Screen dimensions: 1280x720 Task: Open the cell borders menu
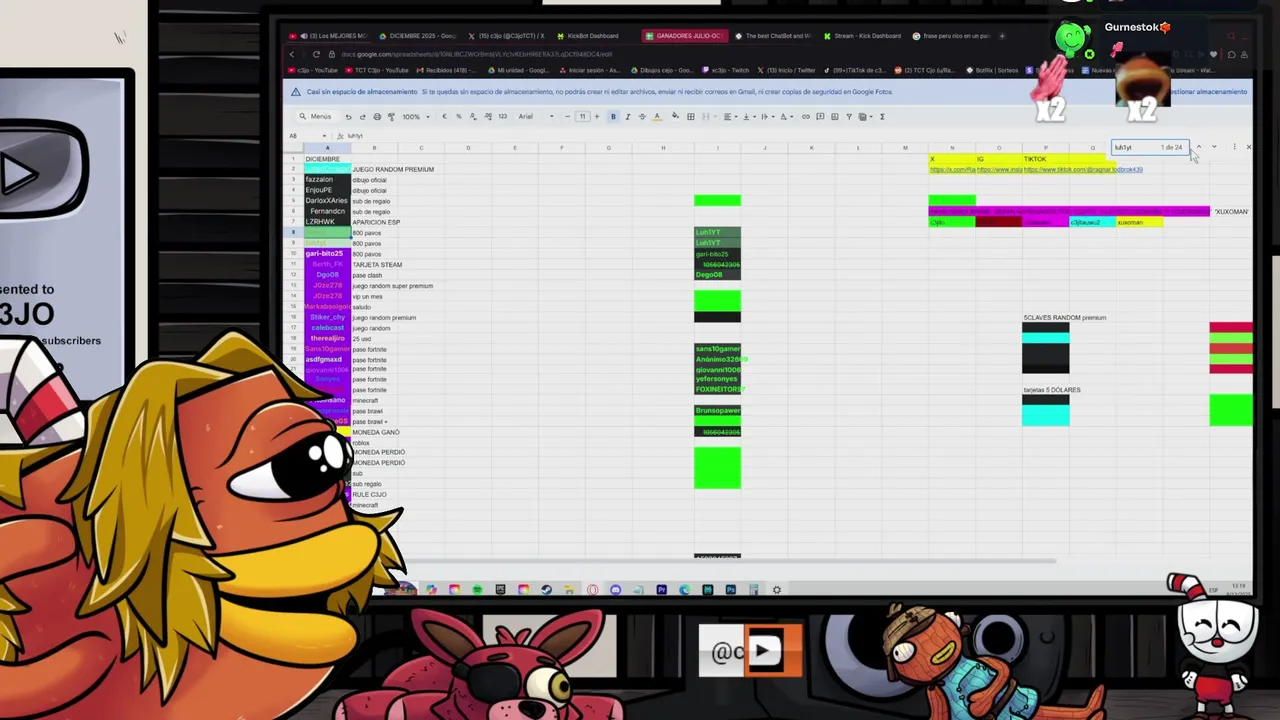tap(690, 116)
